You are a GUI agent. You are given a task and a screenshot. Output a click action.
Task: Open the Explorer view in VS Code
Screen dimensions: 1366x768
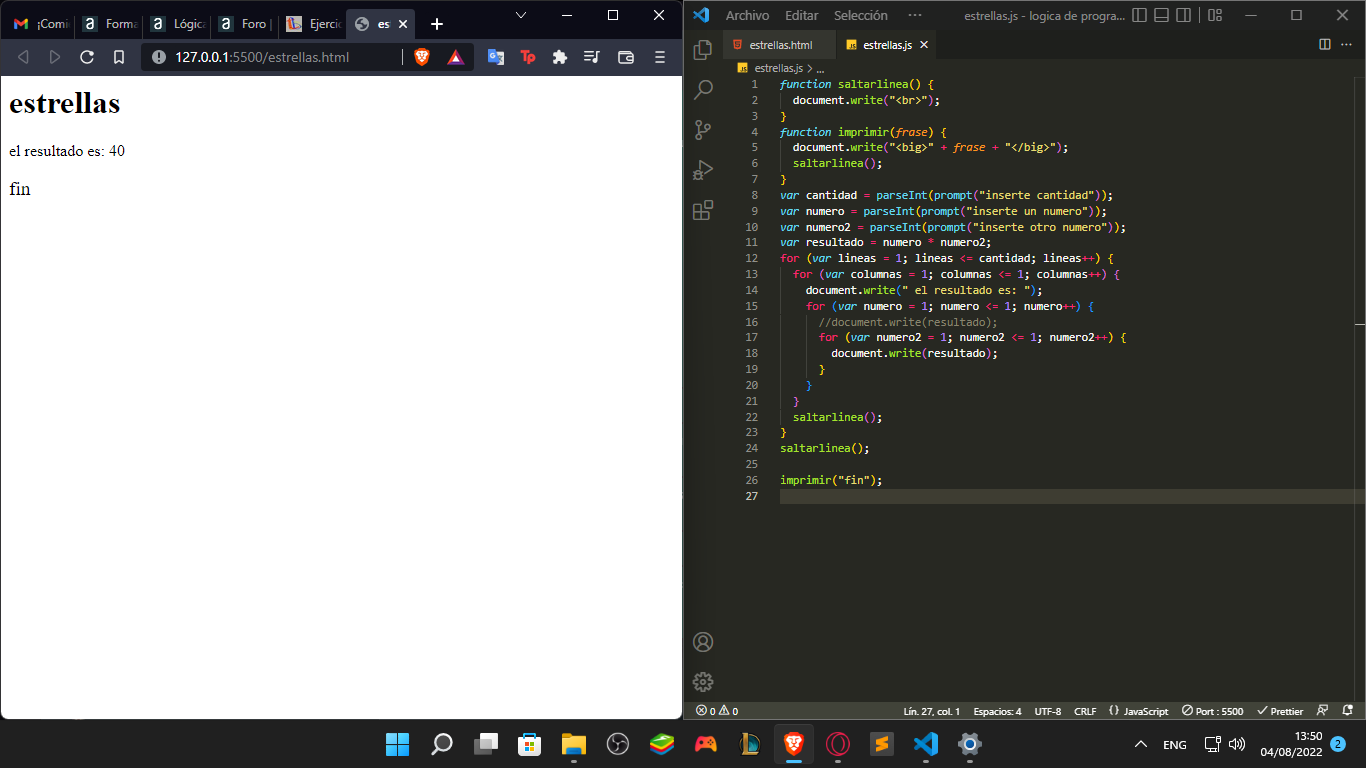tap(703, 48)
